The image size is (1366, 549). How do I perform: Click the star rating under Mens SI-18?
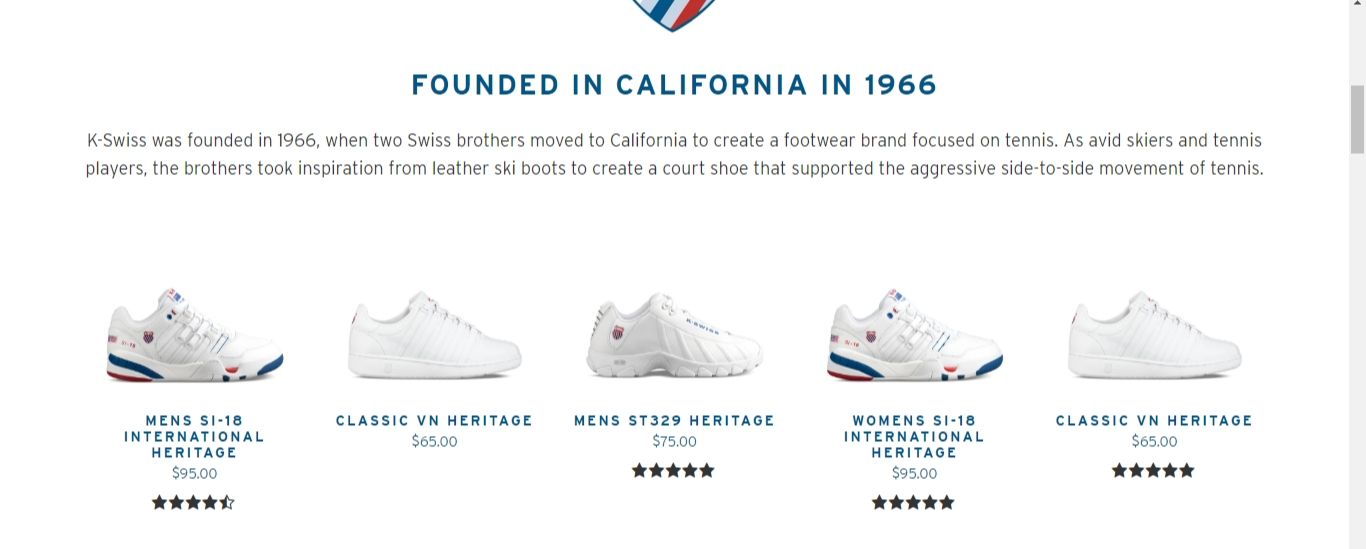click(193, 502)
